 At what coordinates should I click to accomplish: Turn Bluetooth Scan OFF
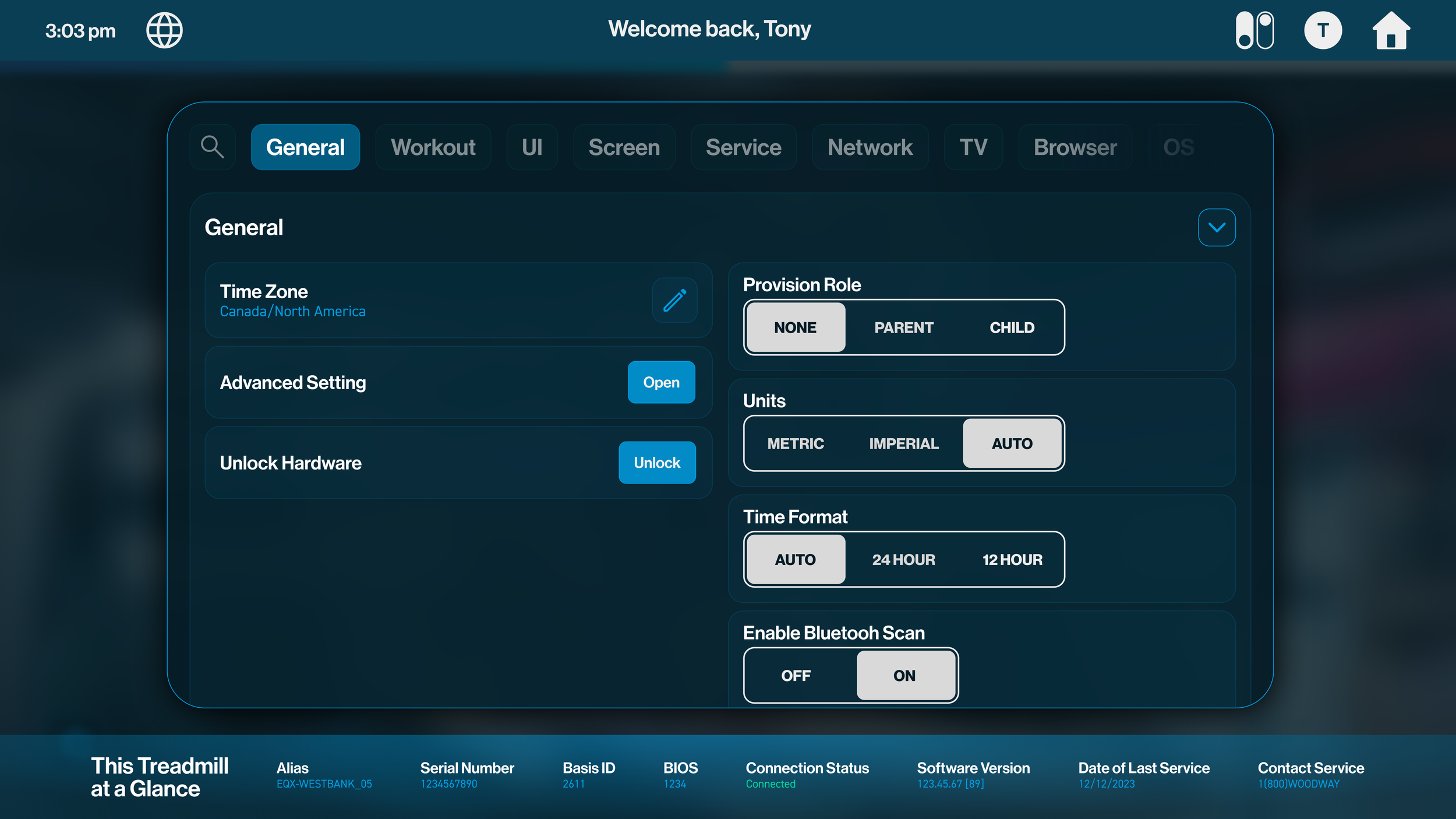tap(796, 675)
